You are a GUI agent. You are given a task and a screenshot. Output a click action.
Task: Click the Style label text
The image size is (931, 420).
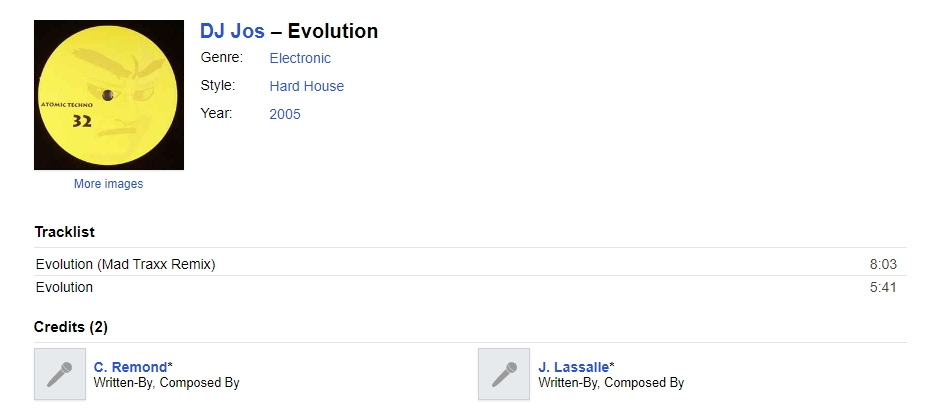(x=218, y=86)
